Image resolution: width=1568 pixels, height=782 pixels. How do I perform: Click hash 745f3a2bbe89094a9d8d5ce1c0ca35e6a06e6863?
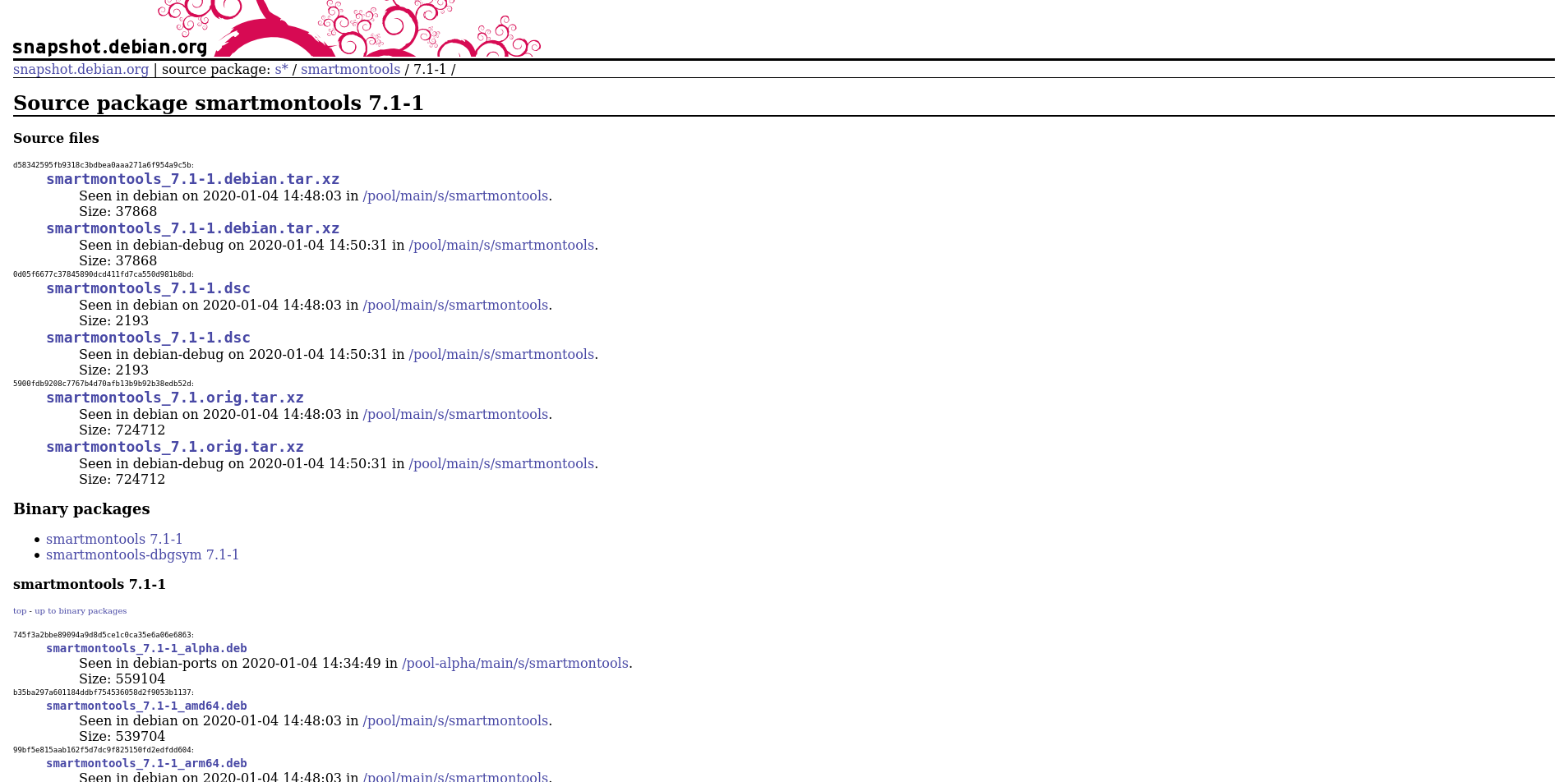[104, 635]
